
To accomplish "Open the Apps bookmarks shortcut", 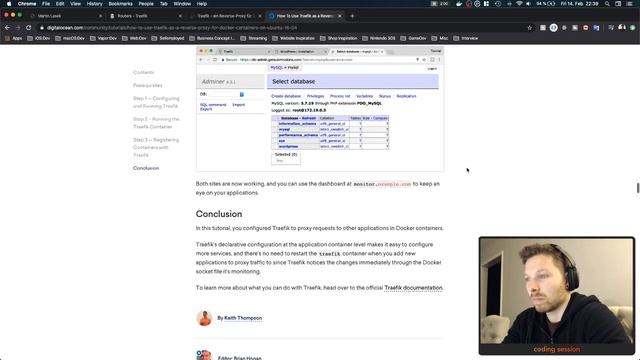I will [x=13, y=38].
